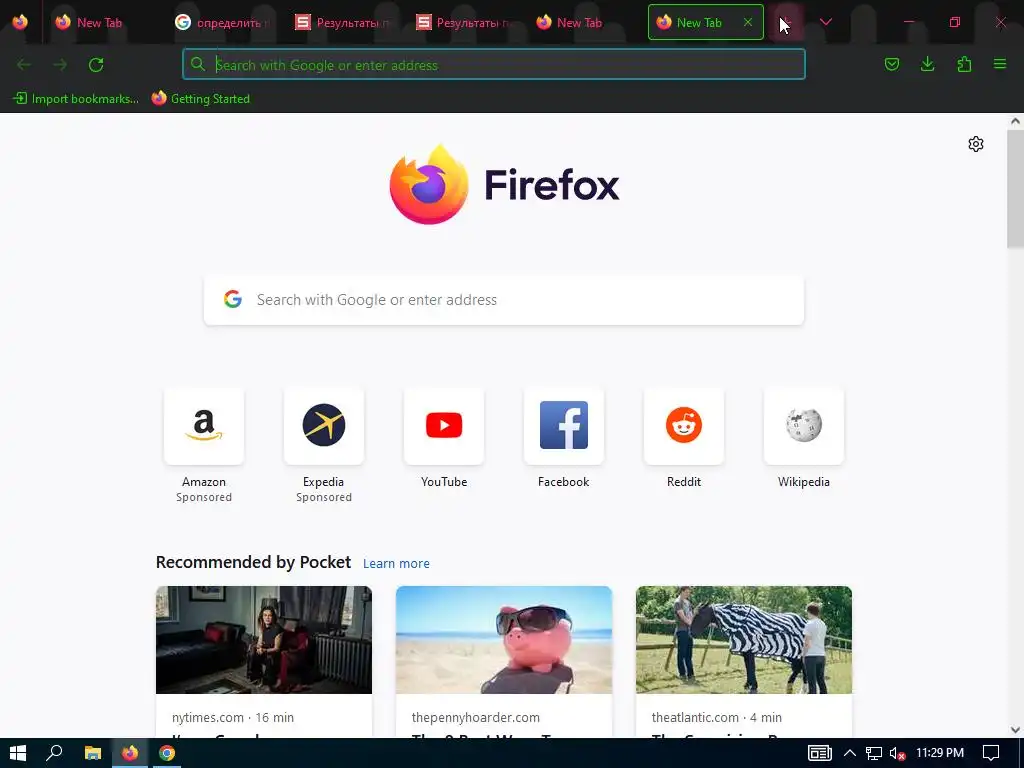Open the theatlantic.com zebra horse thumbnail

pos(744,640)
